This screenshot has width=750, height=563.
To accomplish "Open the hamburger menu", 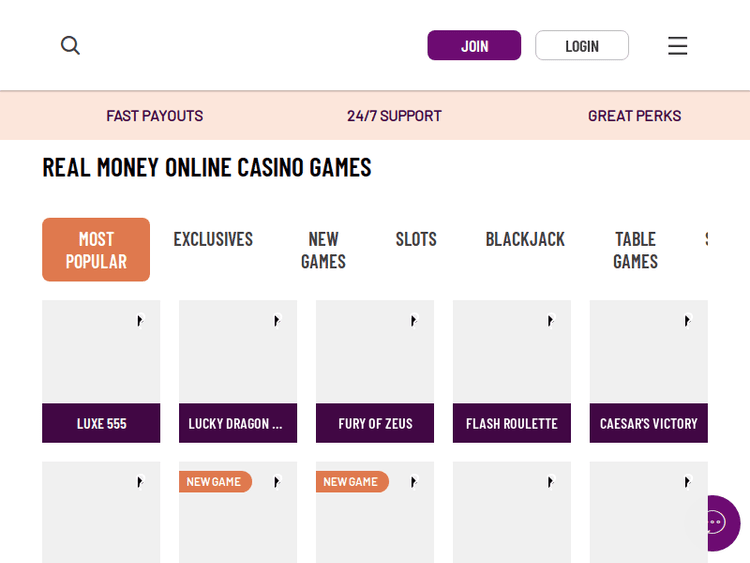I will (677, 46).
